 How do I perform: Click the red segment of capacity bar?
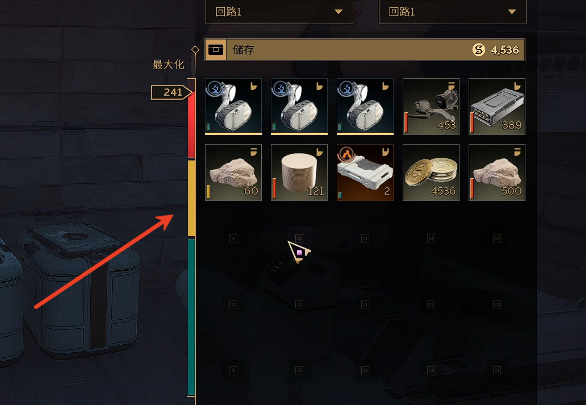(191, 125)
